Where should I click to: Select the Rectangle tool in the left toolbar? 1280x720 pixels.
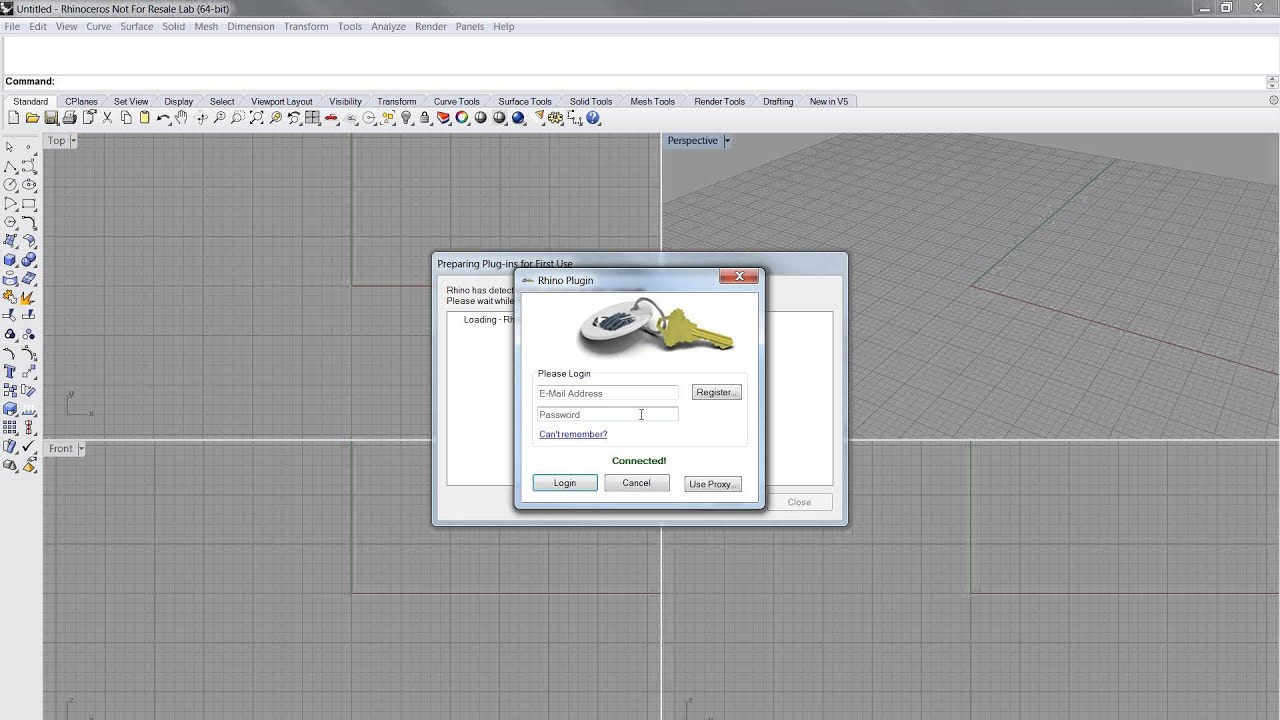[x=29, y=203]
